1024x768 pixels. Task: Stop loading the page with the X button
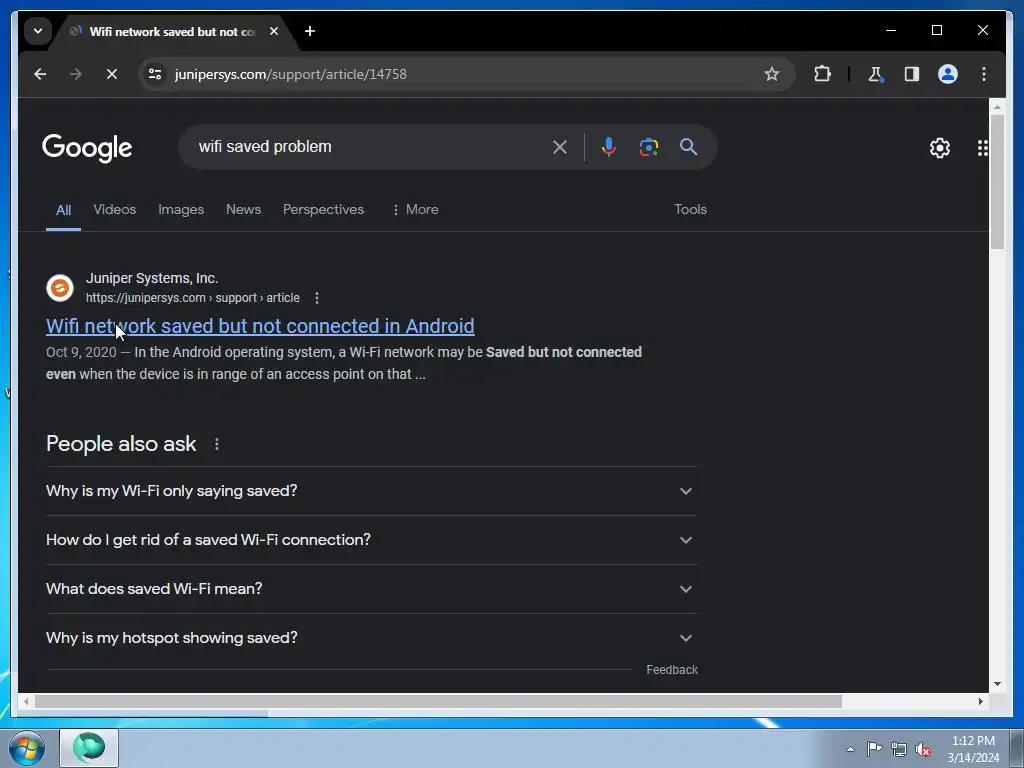point(112,74)
